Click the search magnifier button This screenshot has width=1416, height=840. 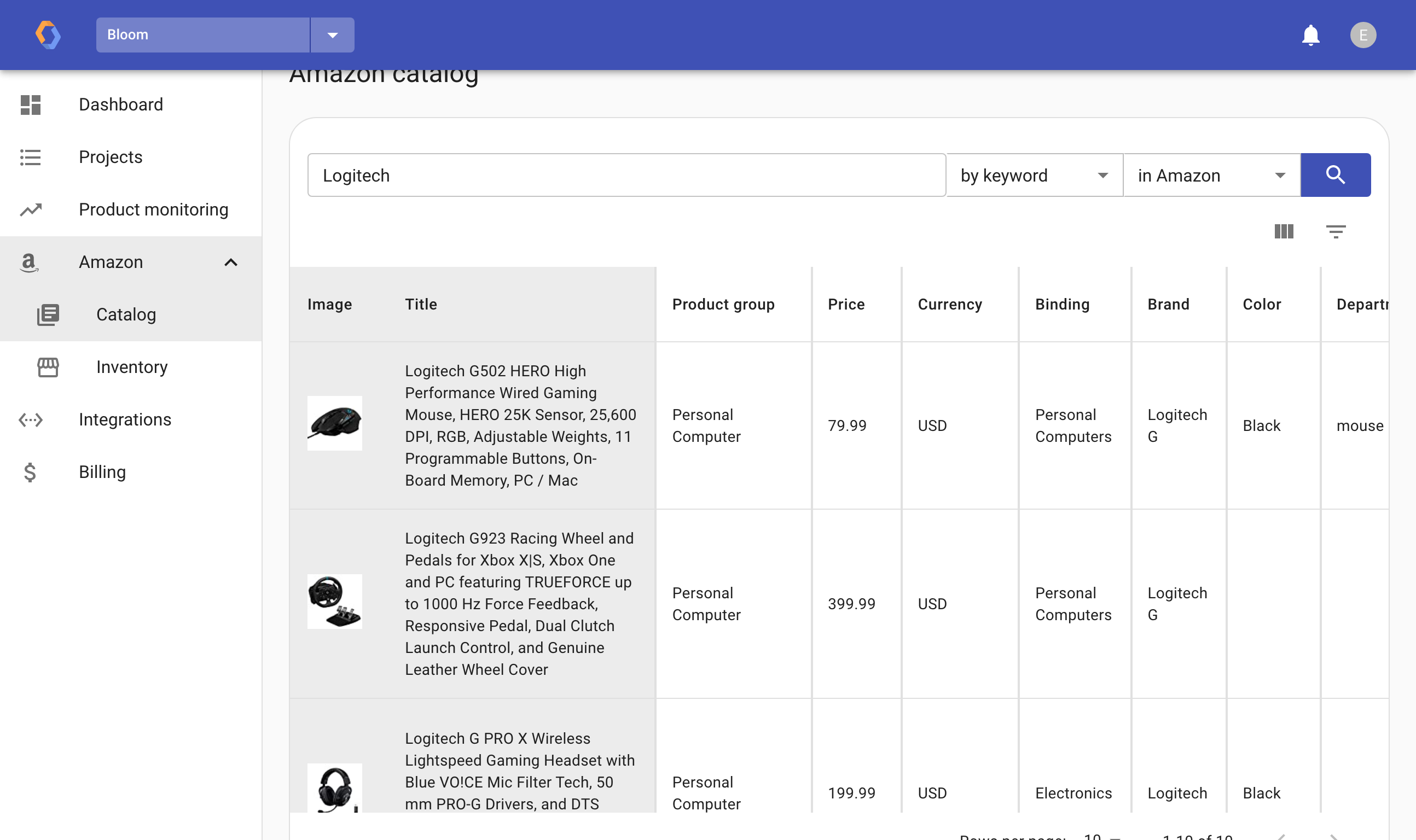click(1334, 175)
